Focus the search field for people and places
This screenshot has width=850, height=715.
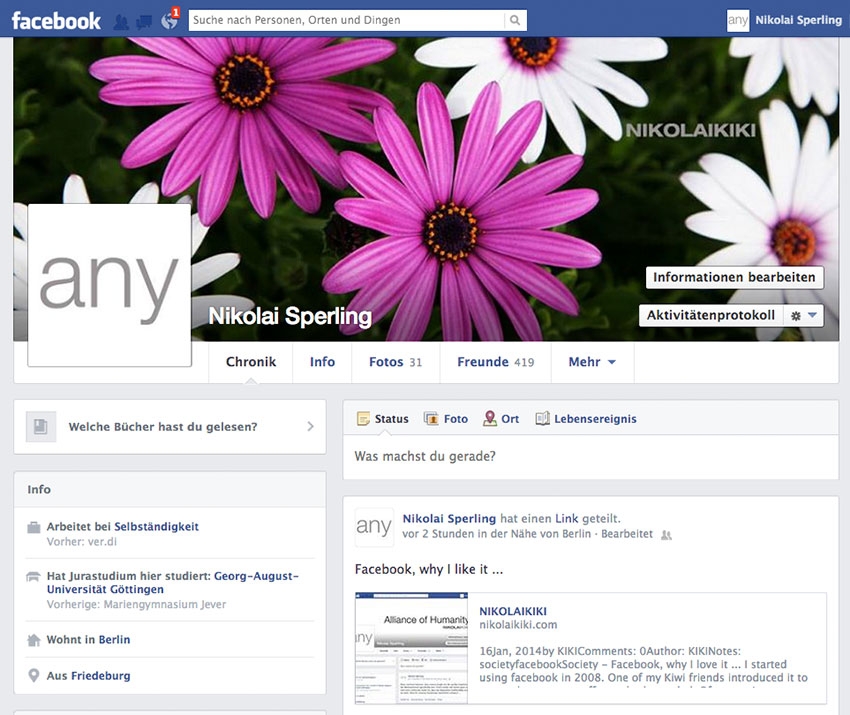346,21
